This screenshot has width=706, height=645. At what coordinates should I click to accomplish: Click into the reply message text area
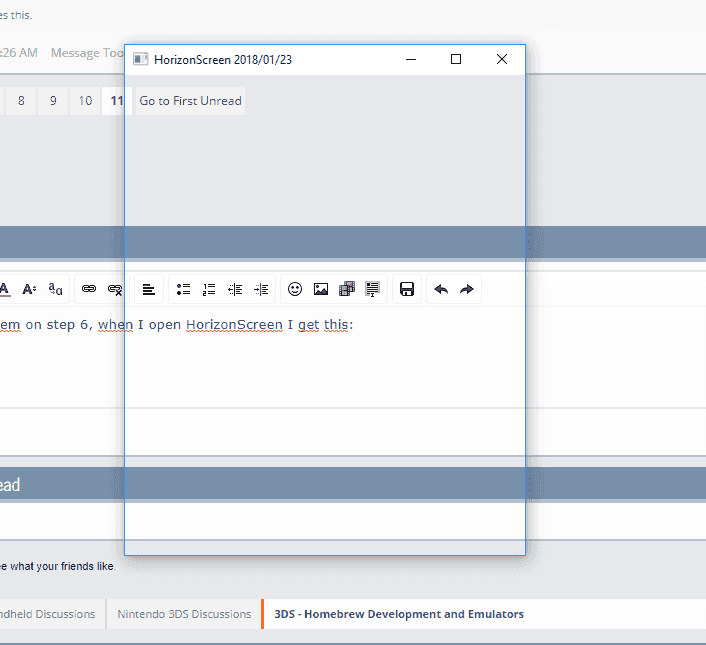tap(353, 358)
